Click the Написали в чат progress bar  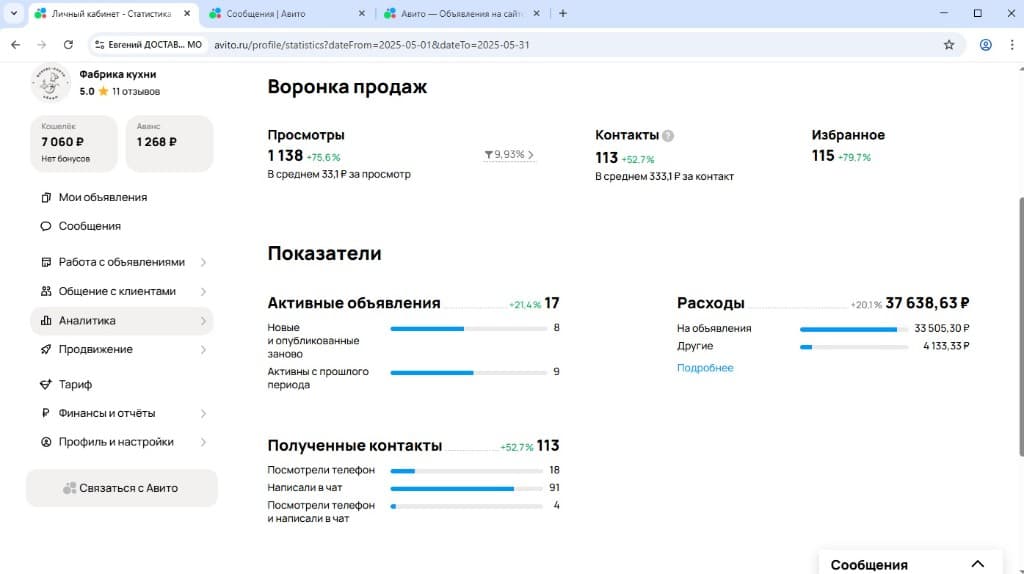[466, 488]
